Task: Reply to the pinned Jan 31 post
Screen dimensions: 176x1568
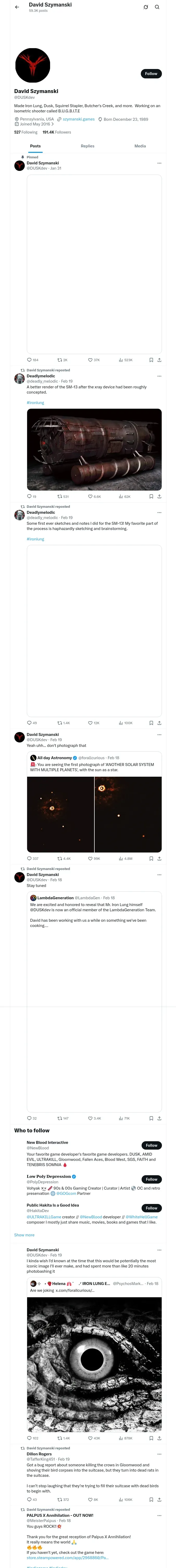Action: click(x=30, y=360)
